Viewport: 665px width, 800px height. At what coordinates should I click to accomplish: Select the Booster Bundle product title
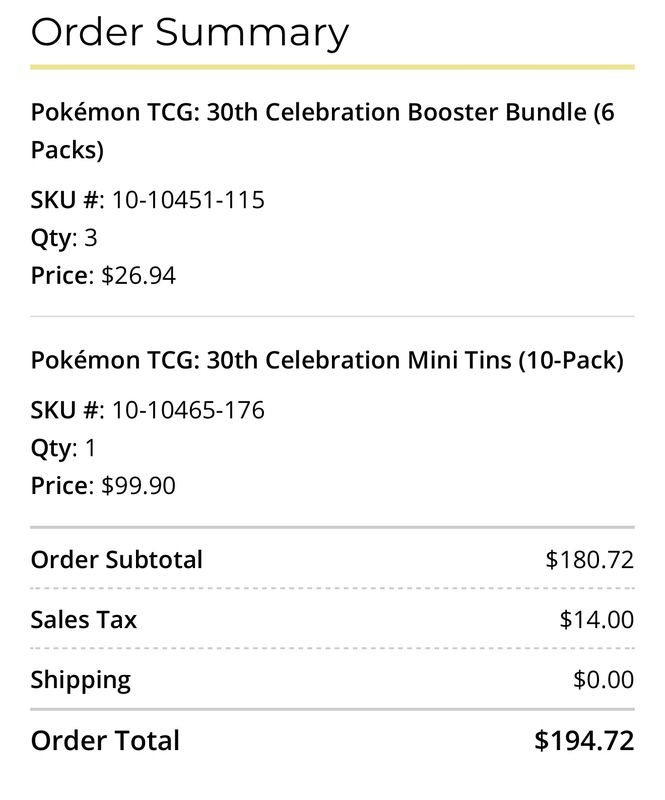[323, 131]
